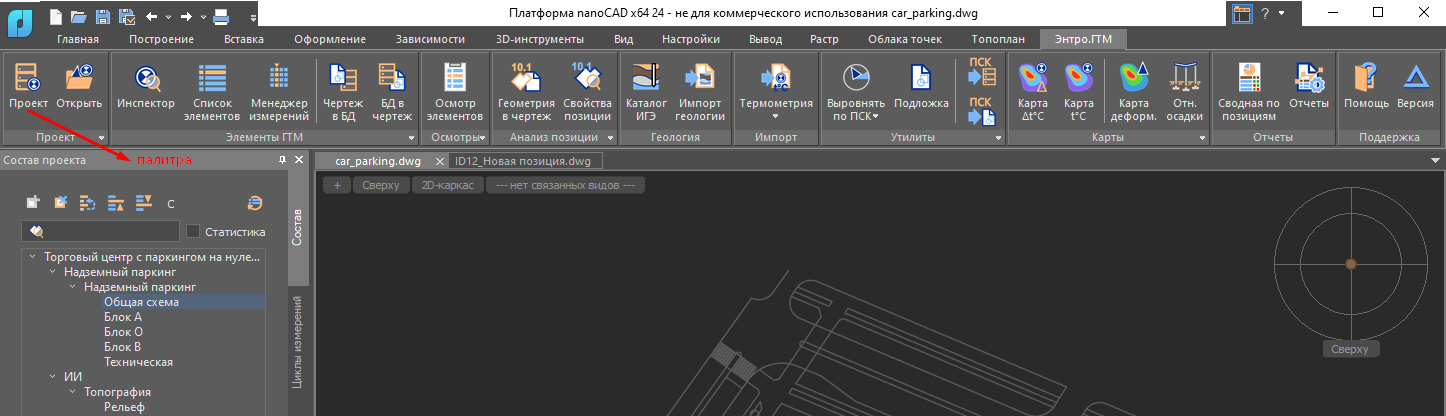Expand the Термометрия dropdown
Viewport: 1446px width, 416px height.
tap(775, 103)
